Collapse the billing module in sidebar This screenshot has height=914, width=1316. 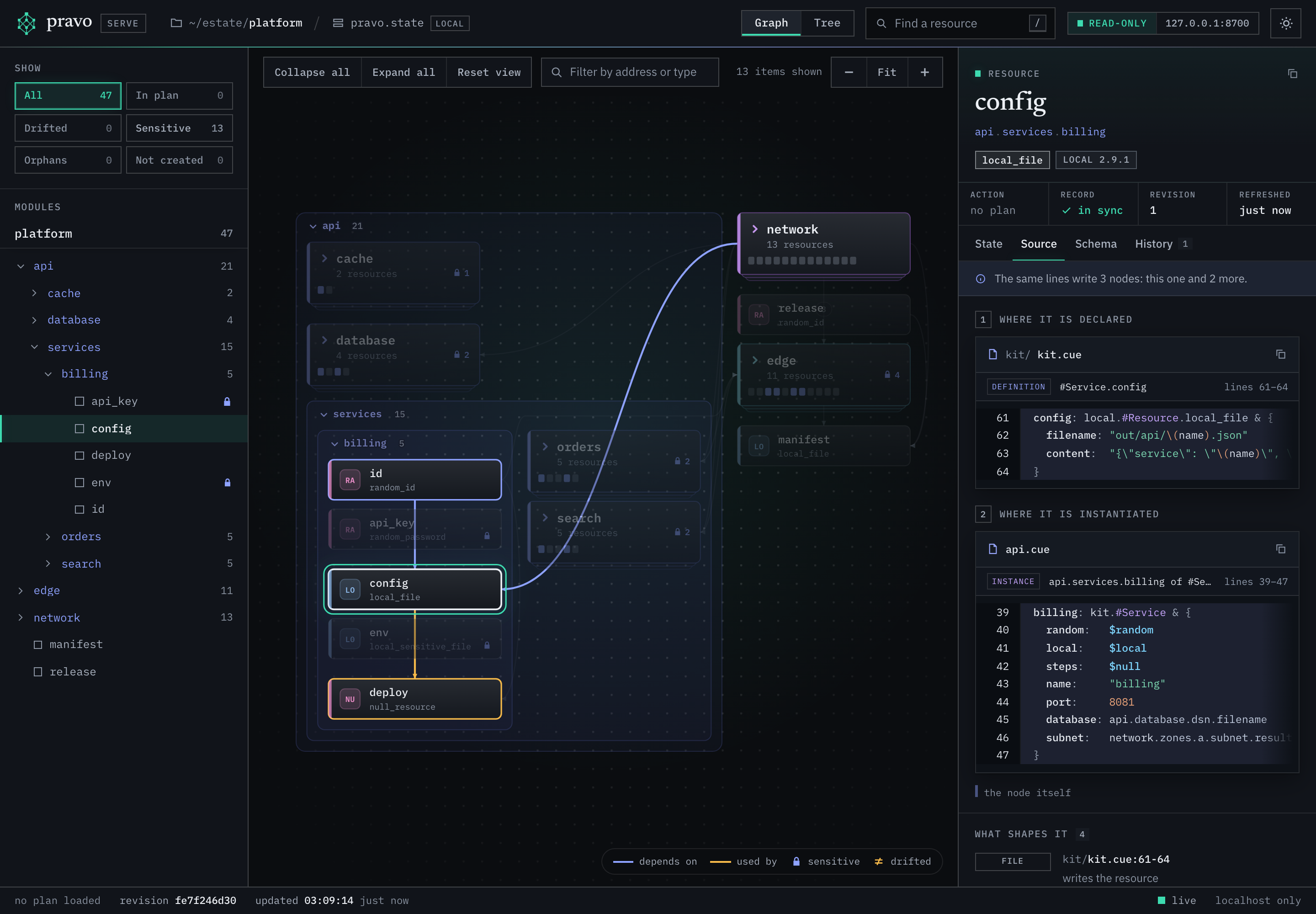click(48, 374)
